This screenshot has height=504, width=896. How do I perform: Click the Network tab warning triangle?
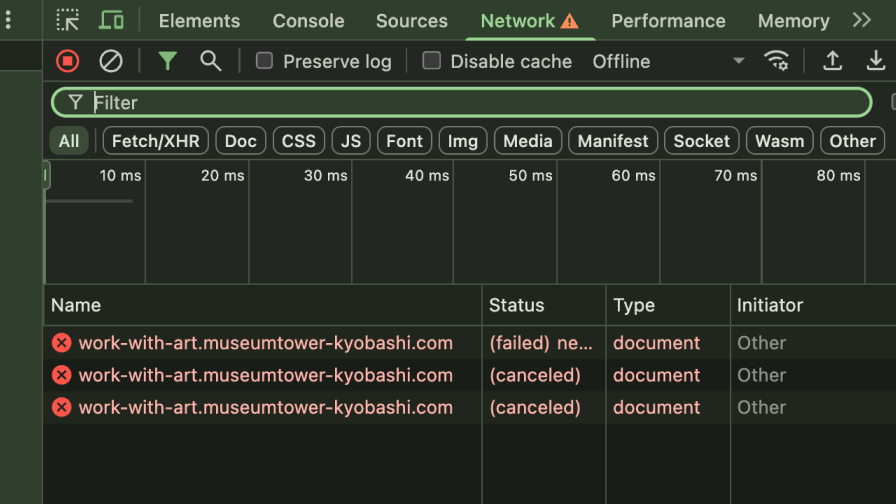569,21
